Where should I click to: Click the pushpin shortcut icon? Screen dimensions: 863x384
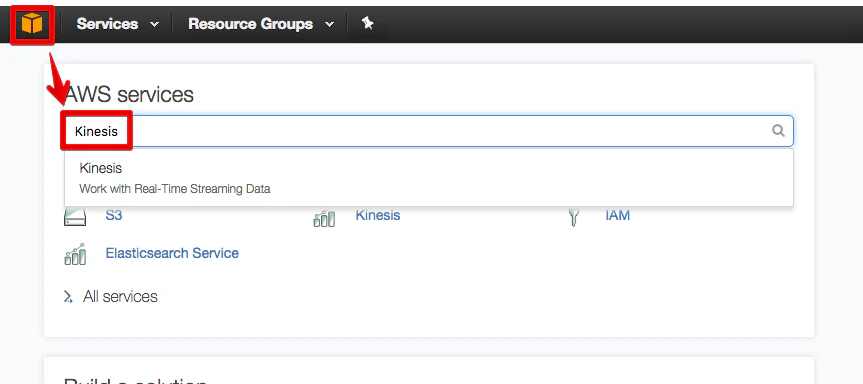point(367,23)
